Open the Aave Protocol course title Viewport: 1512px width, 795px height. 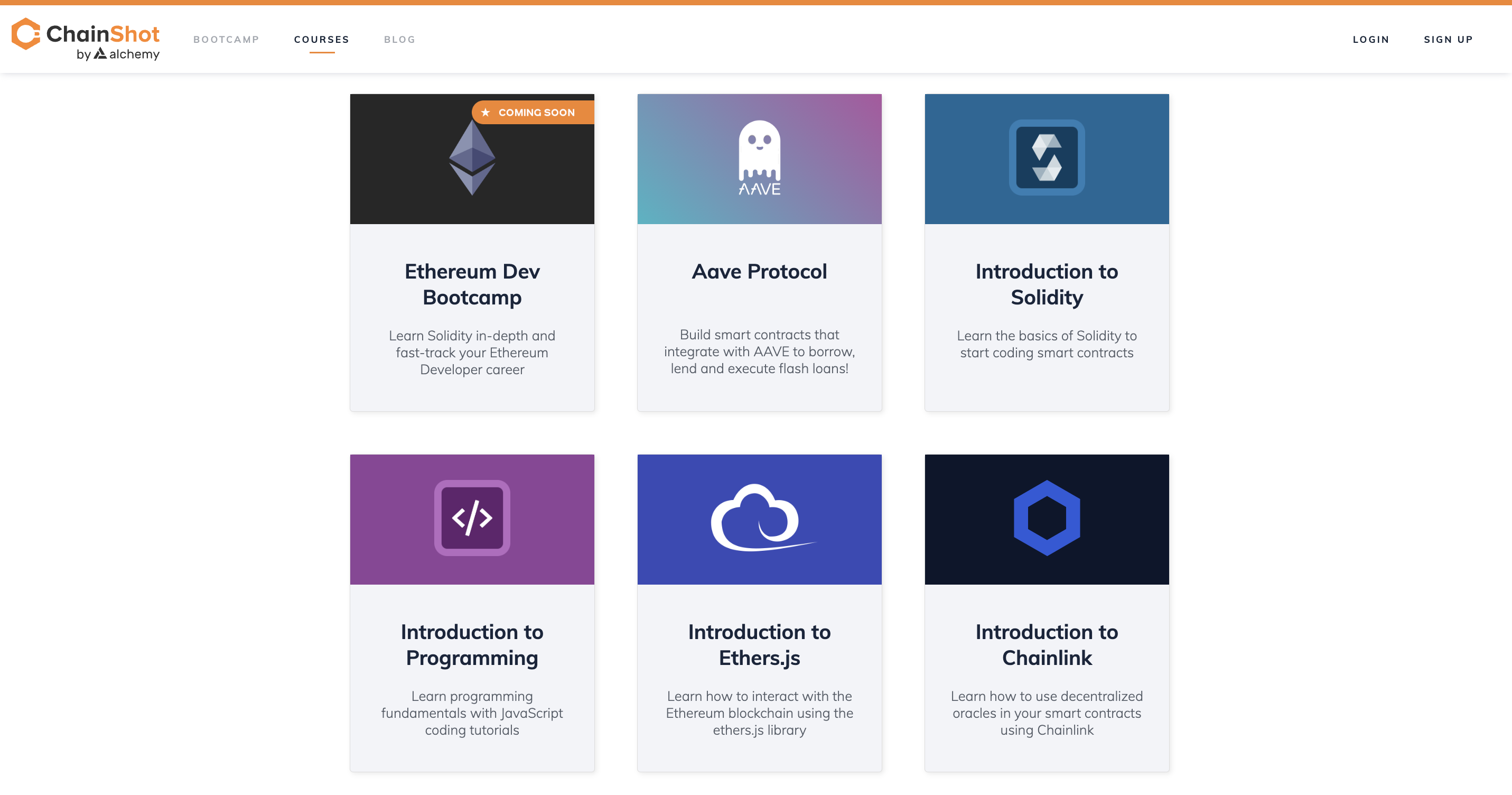(759, 271)
